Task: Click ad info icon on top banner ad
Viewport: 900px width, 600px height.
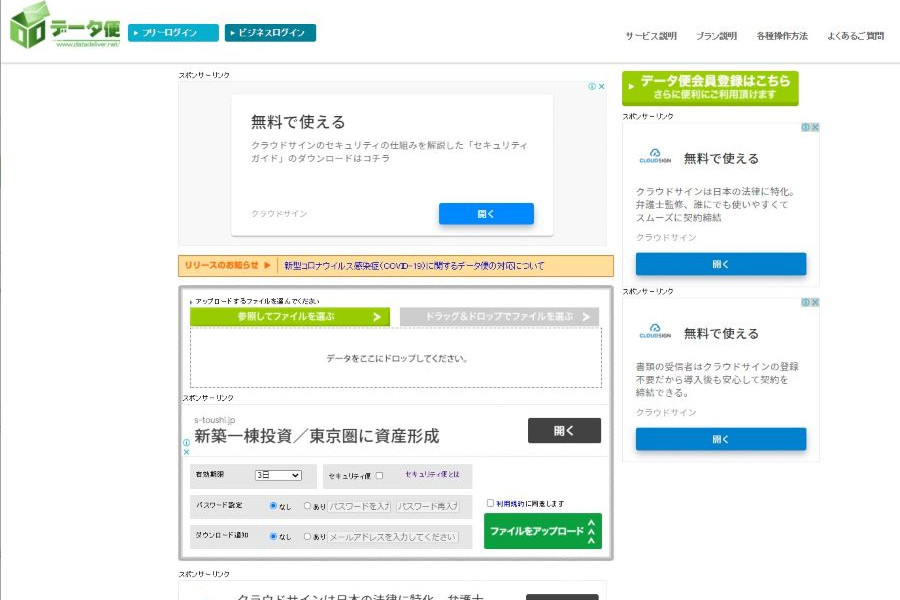Action: click(x=591, y=87)
